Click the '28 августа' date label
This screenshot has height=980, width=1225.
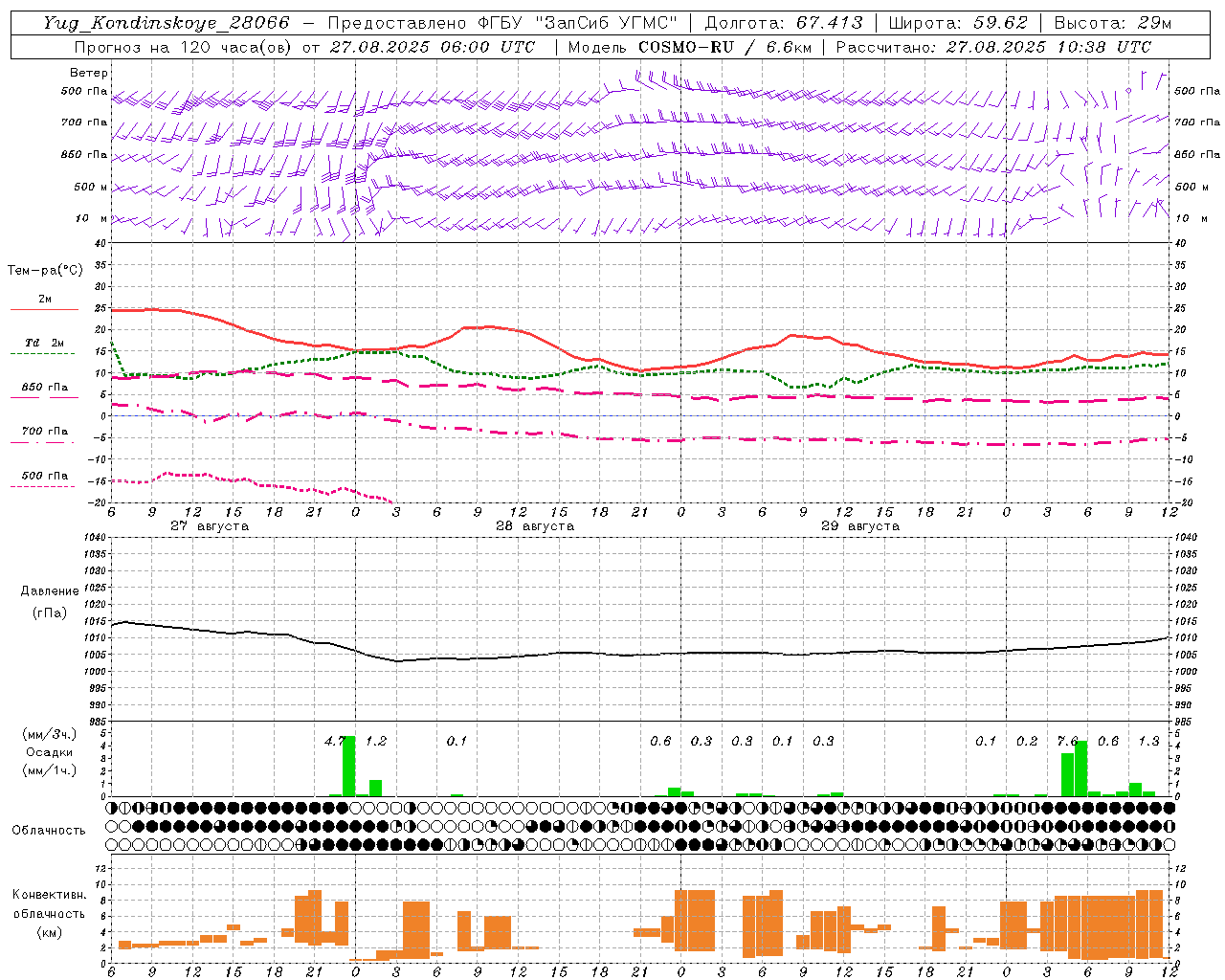point(535,526)
